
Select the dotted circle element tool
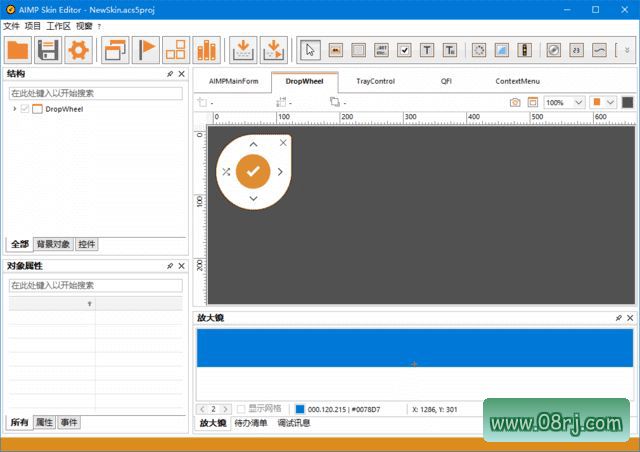pos(479,50)
